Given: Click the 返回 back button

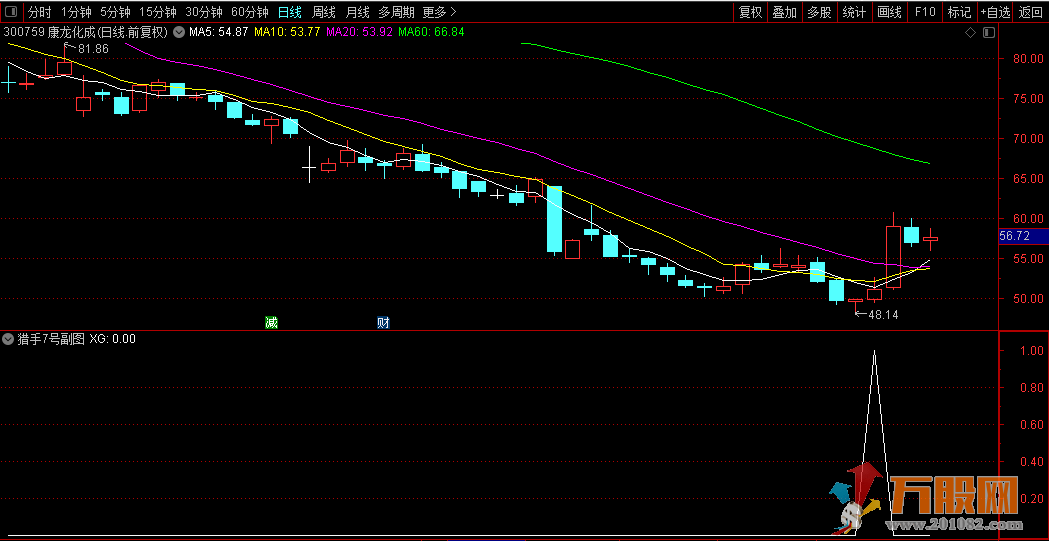Looking at the screenshot, I should click(x=1031, y=11).
